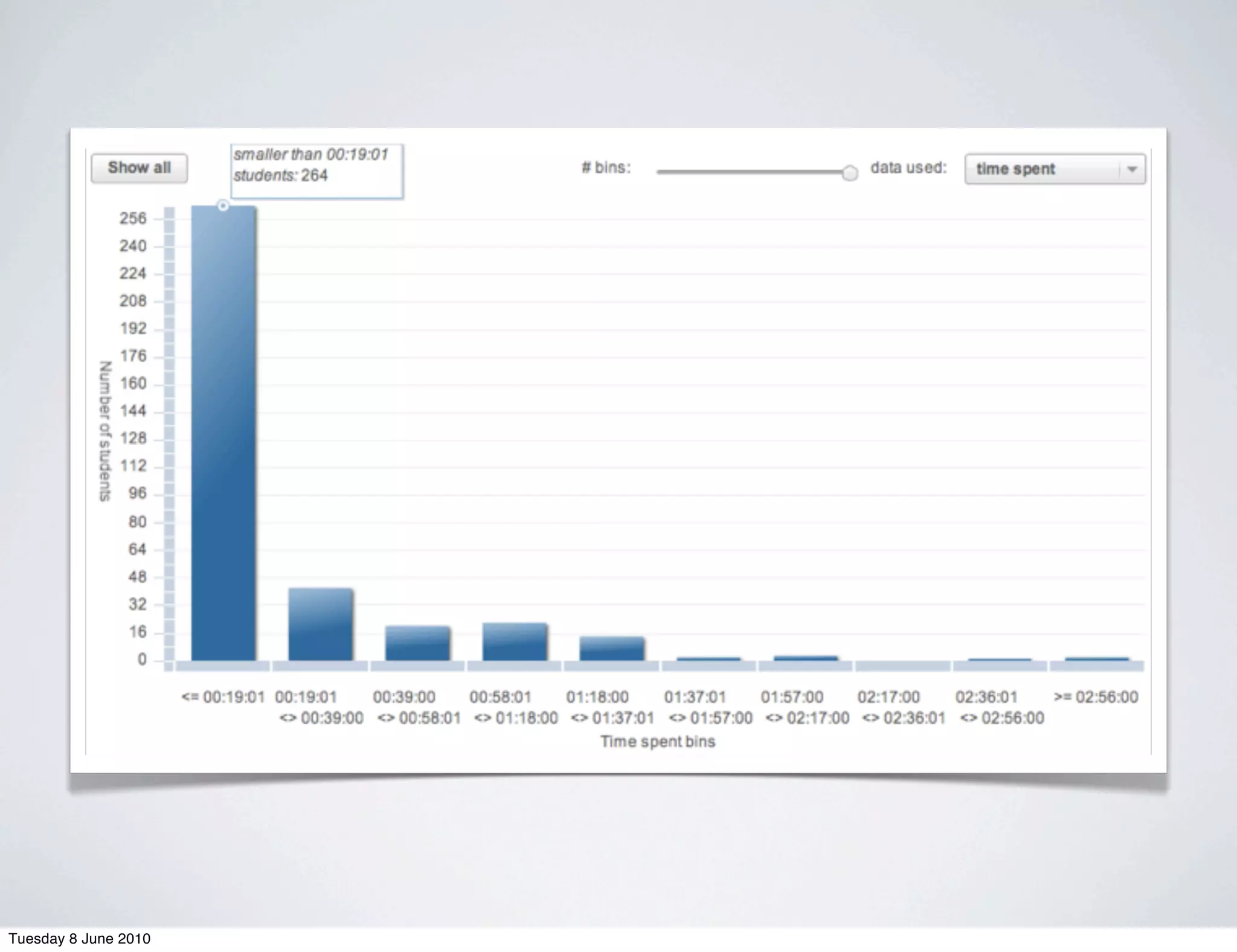Click the circular marker atop the first bar
The height and width of the screenshot is (952, 1237).
(x=223, y=206)
